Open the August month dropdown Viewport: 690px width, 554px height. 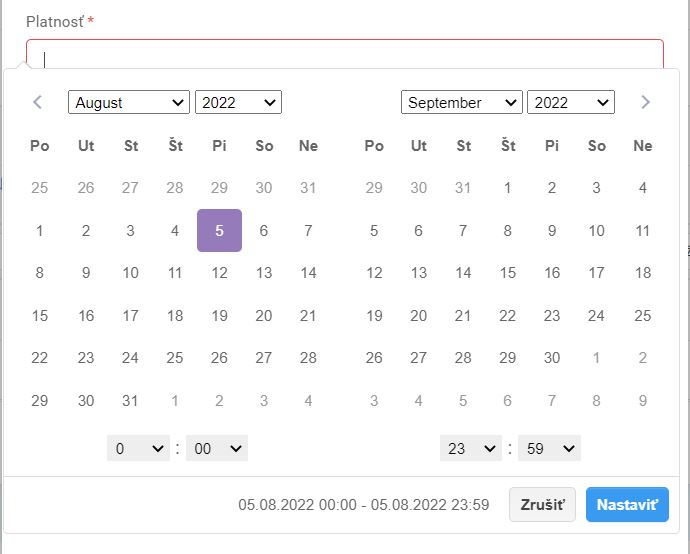pos(128,102)
